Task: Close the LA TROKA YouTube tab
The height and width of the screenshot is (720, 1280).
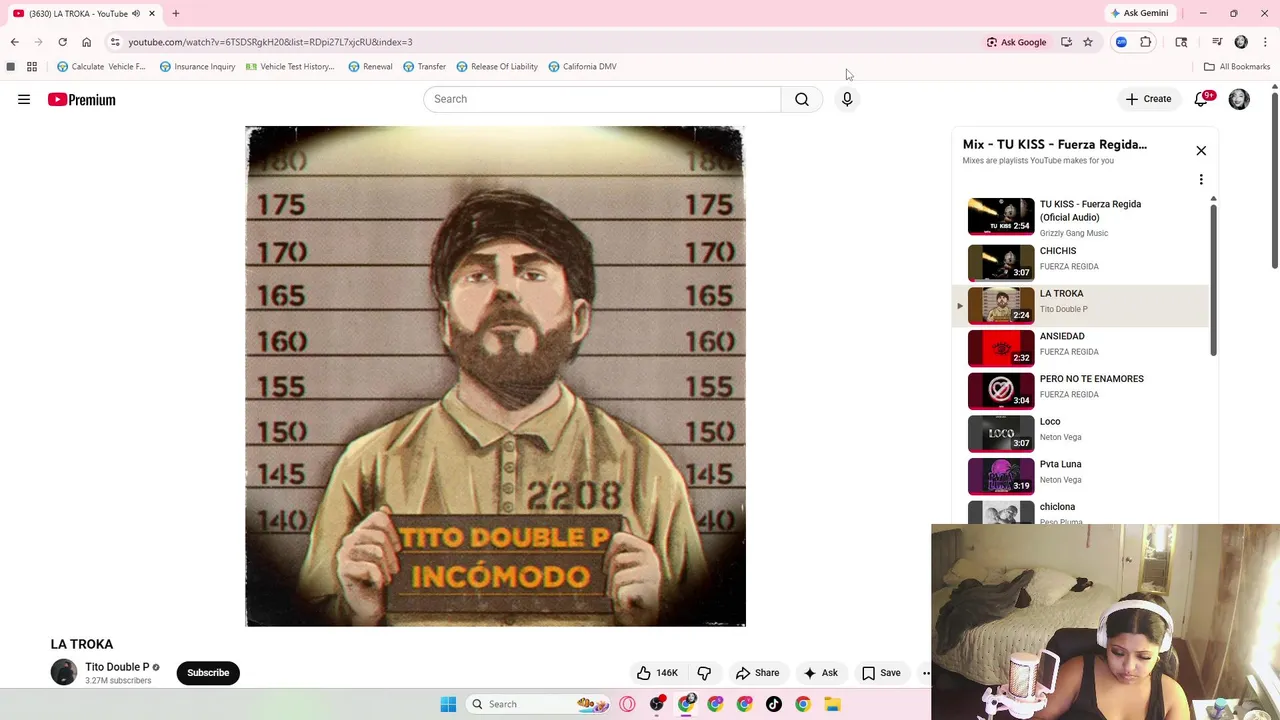Action: point(152,14)
